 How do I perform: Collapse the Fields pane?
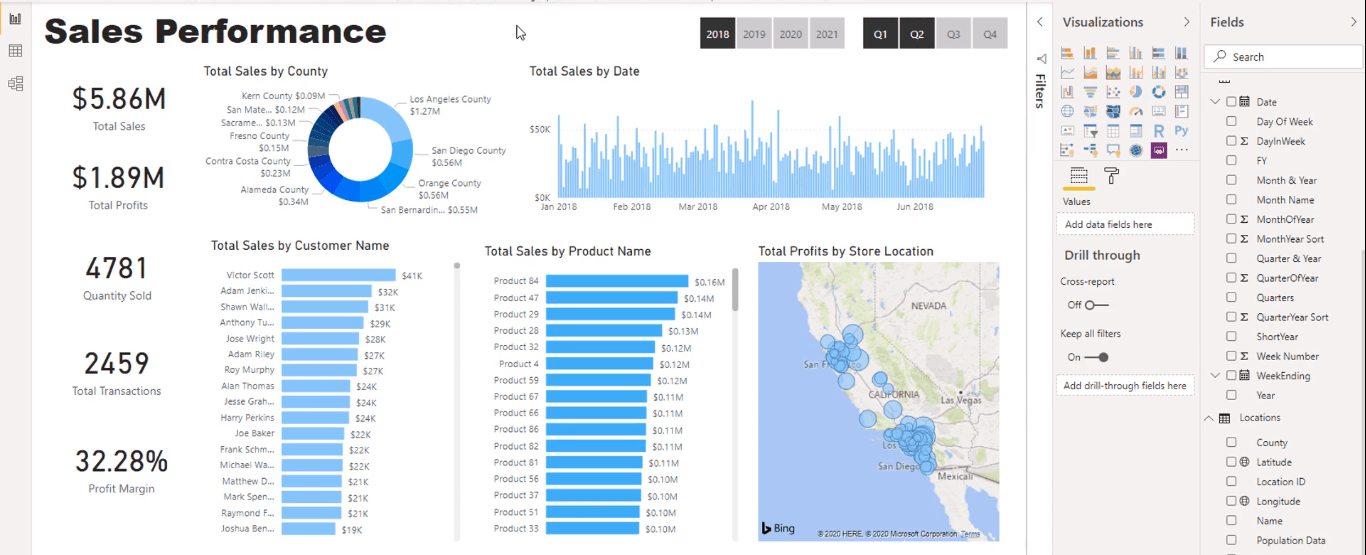click(1353, 22)
